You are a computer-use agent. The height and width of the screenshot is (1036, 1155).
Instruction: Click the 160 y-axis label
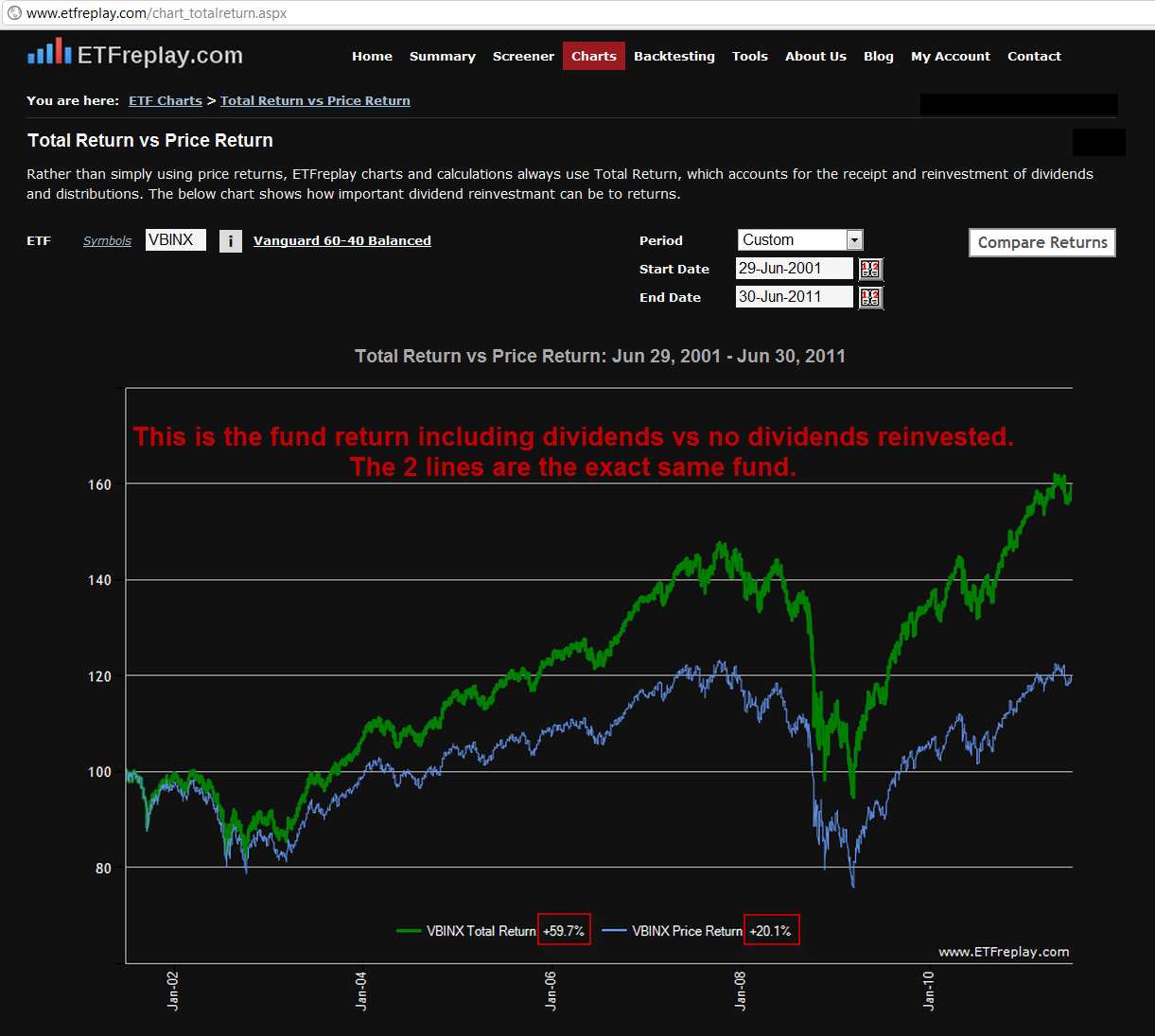click(x=99, y=484)
